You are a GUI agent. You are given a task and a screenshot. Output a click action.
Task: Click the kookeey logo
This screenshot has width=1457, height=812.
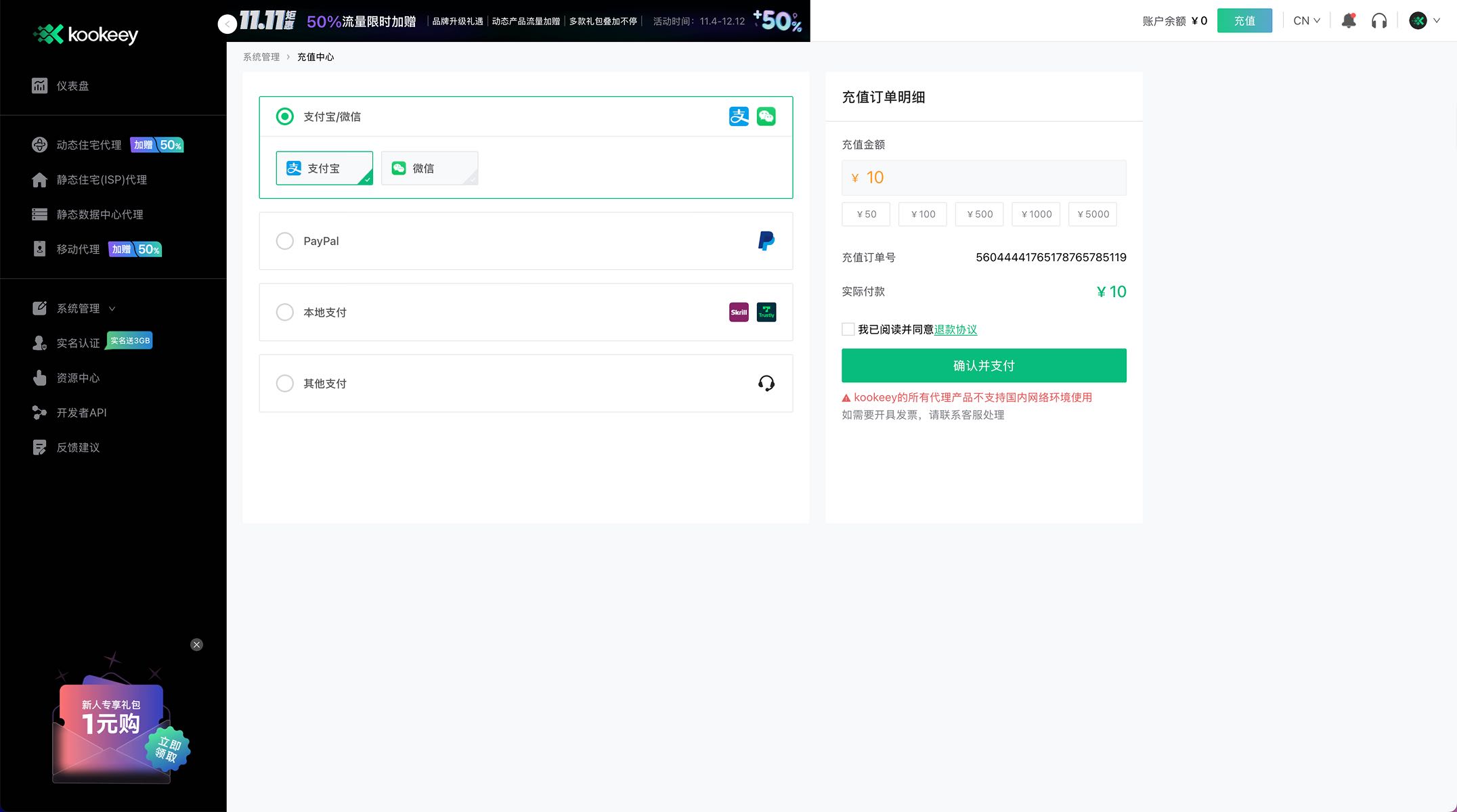85,34
